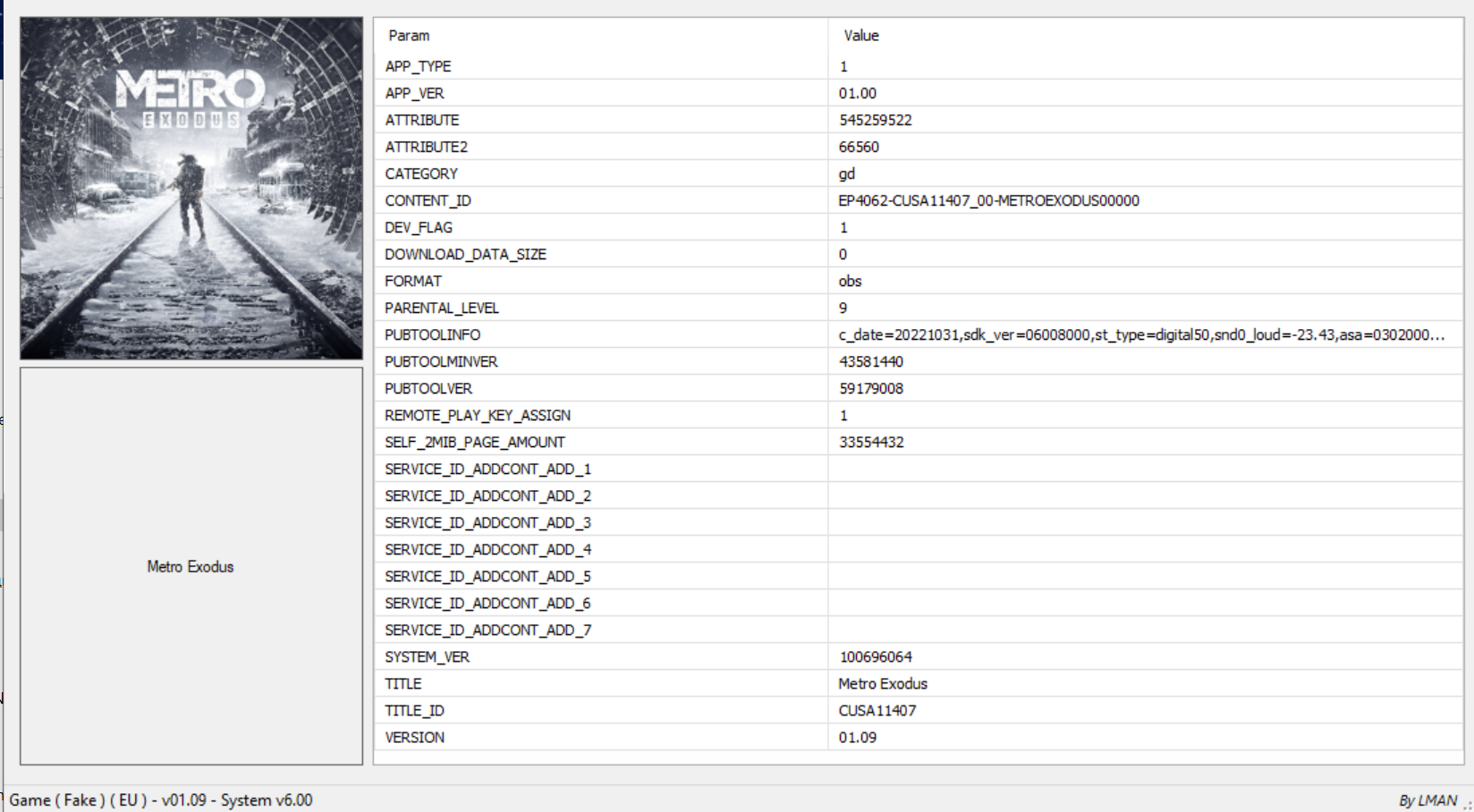
Task: Select the CATEGORY parameter name
Action: coord(421,173)
